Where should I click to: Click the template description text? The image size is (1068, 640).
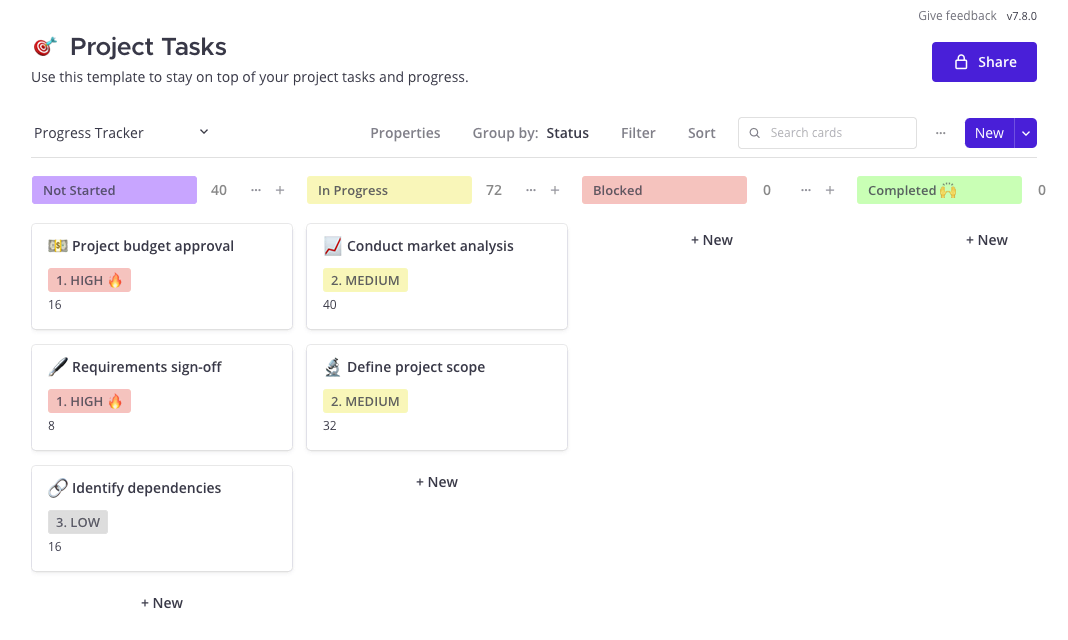[250, 77]
